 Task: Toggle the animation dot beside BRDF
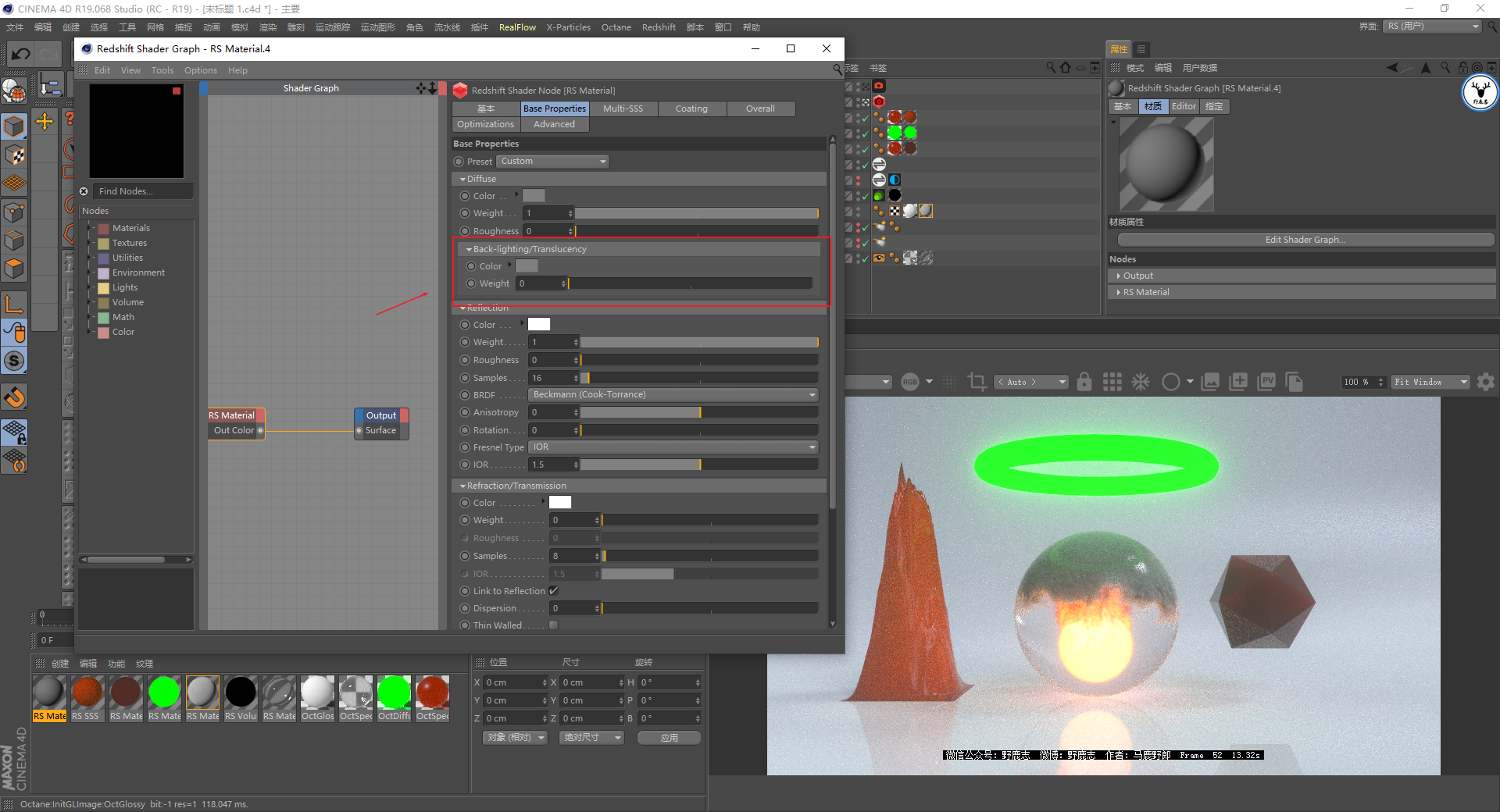(x=465, y=395)
